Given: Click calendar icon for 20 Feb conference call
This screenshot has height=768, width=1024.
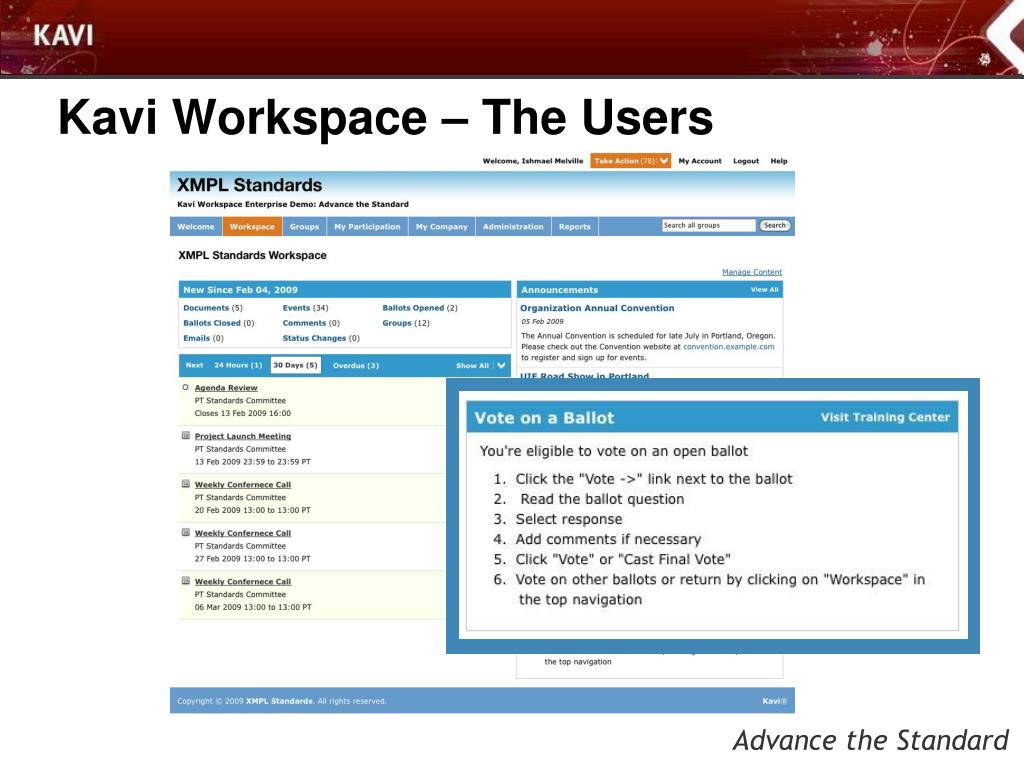Looking at the screenshot, I should tap(185, 484).
